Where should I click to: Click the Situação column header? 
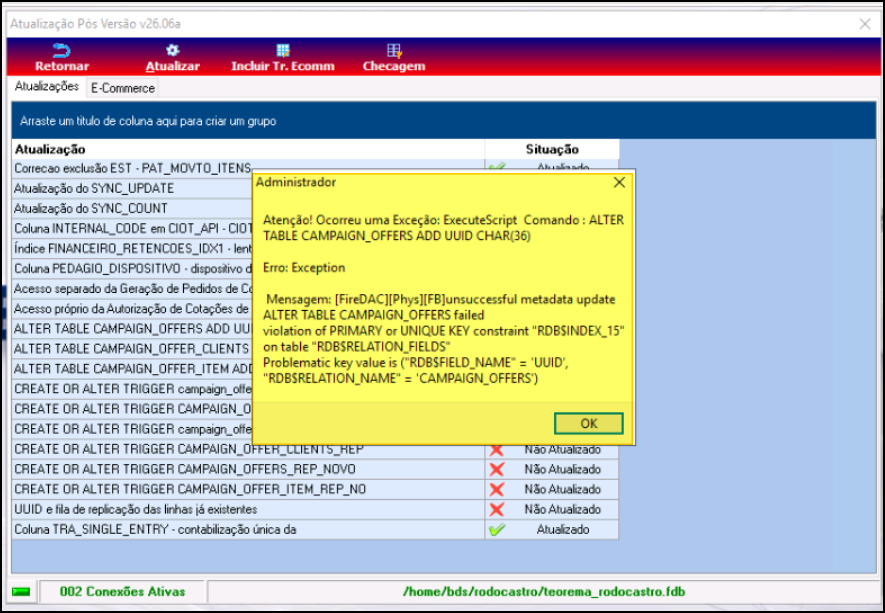tap(552, 149)
